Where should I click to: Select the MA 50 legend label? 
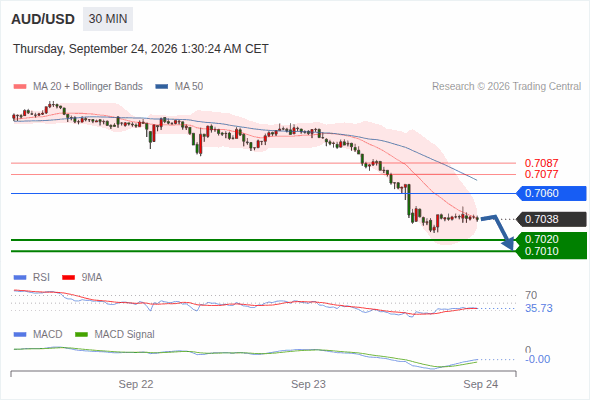point(189,87)
